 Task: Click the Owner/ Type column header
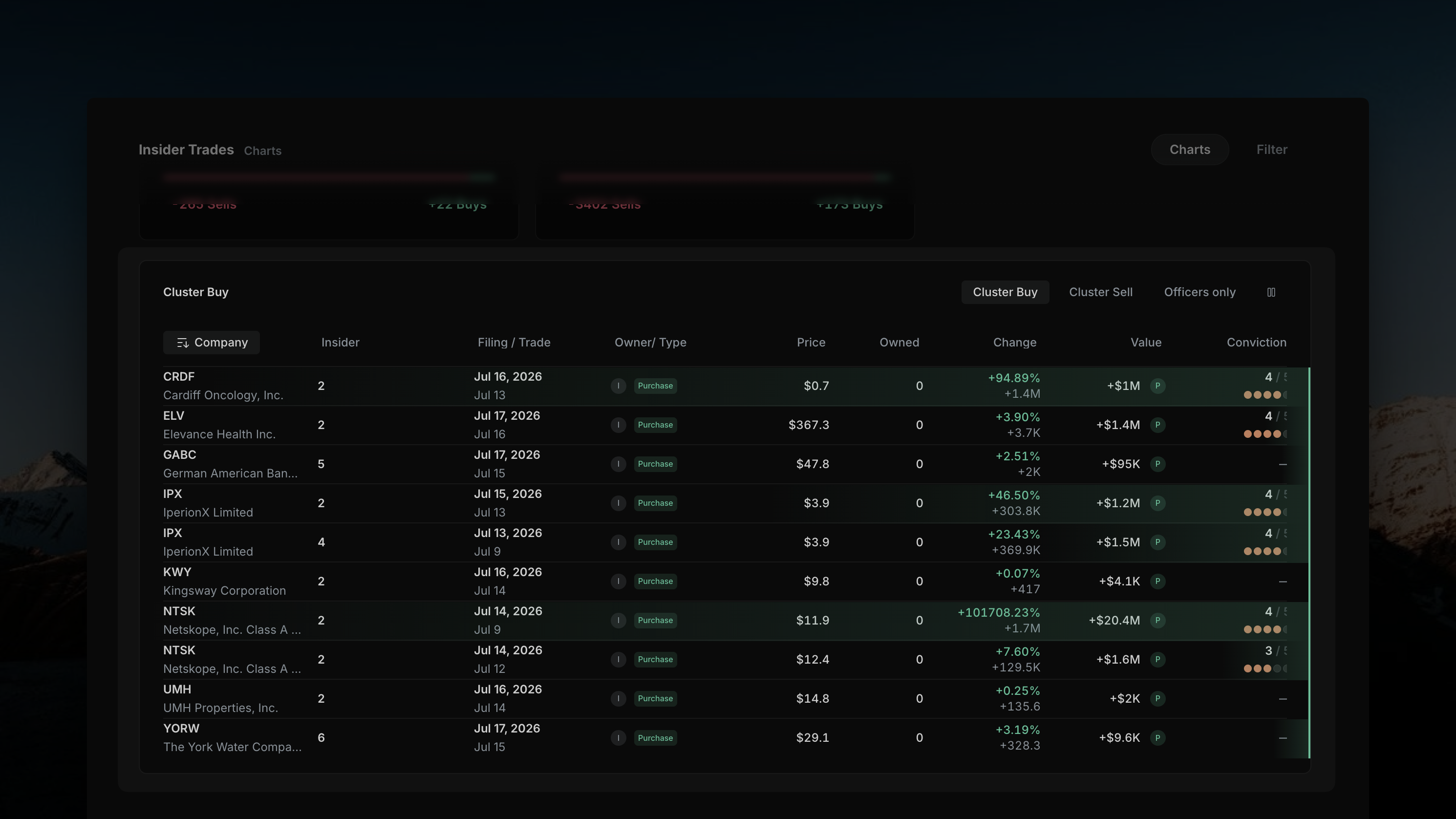click(x=651, y=343)
